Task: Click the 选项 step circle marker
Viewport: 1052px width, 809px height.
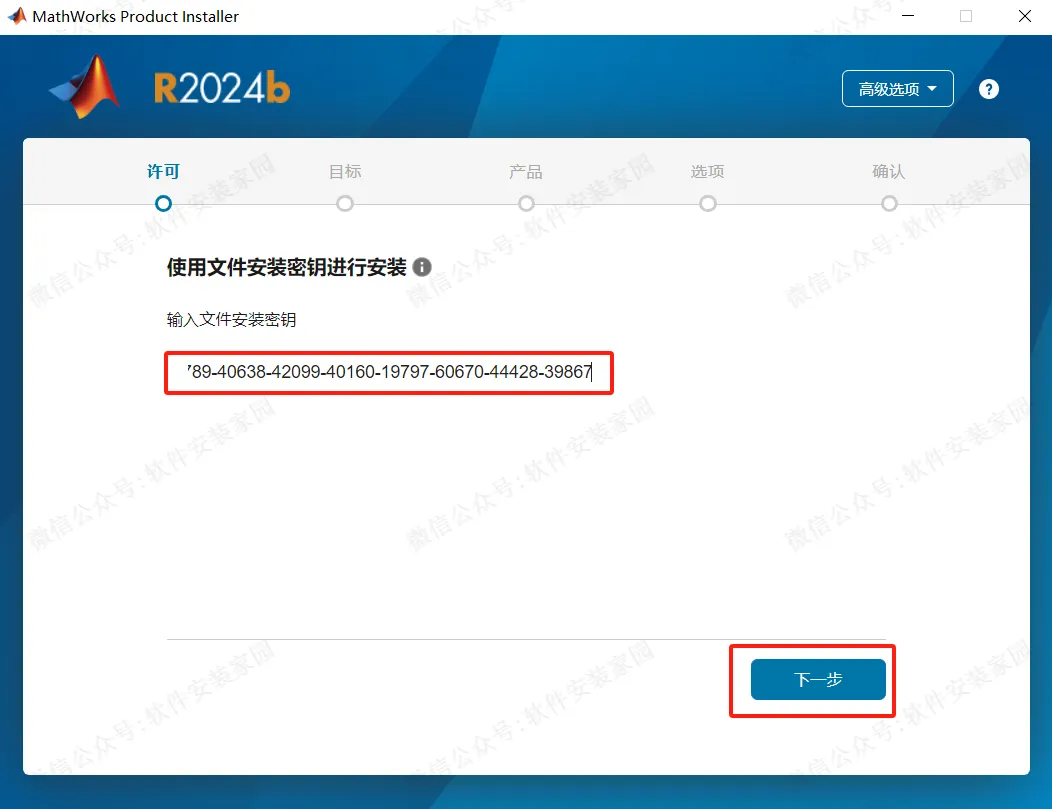Action: (708, 203)
